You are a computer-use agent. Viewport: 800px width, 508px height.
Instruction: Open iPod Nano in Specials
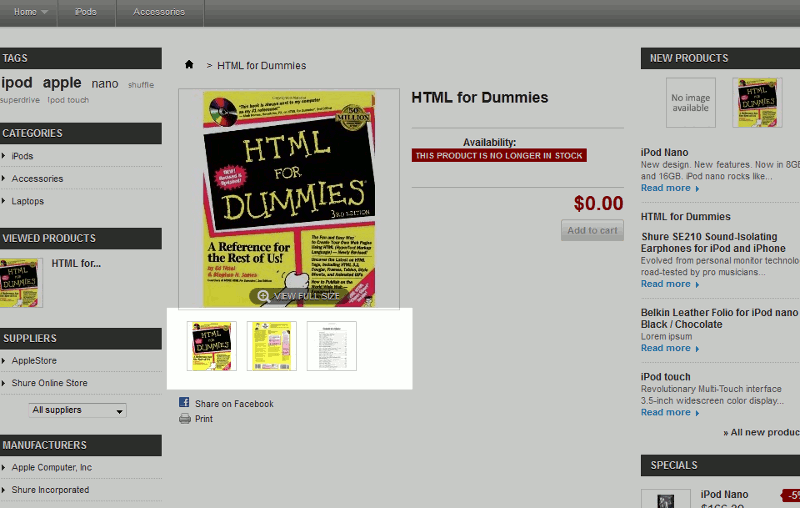tap(724, 494)
